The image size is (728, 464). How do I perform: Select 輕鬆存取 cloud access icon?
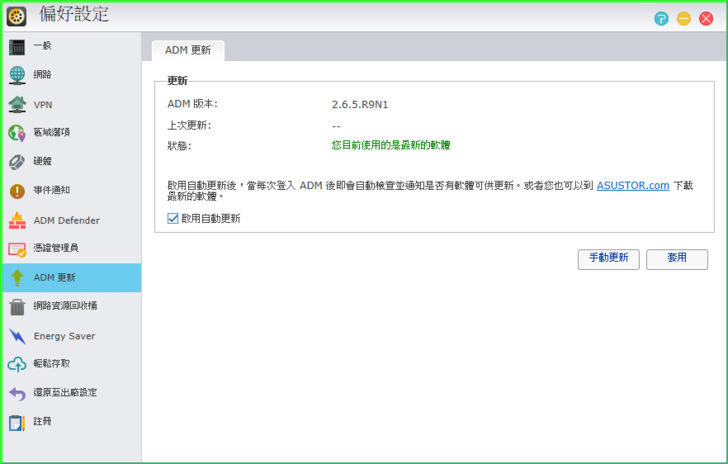coord(17,364)
